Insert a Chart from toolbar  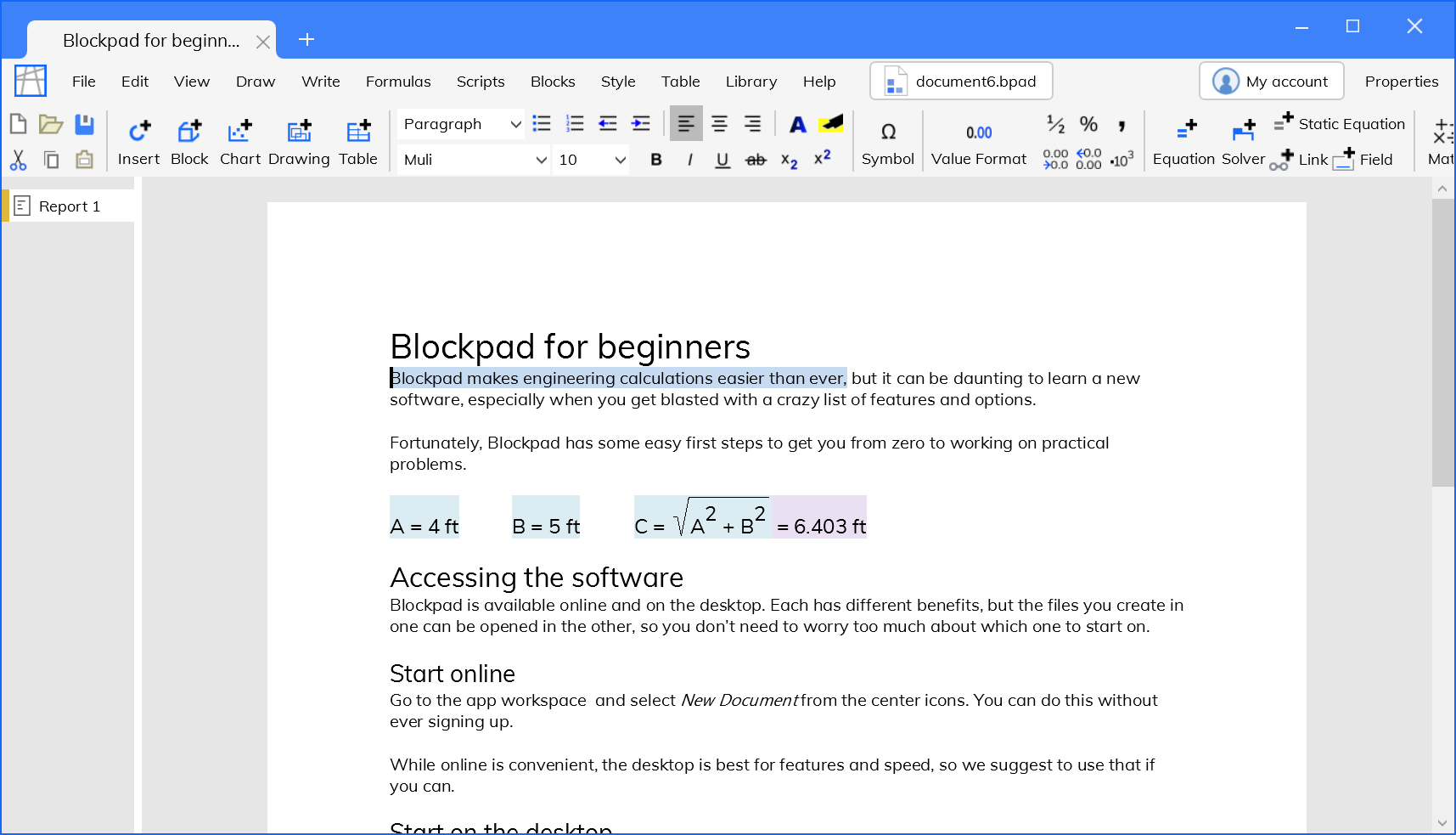[x=240, y=143]
